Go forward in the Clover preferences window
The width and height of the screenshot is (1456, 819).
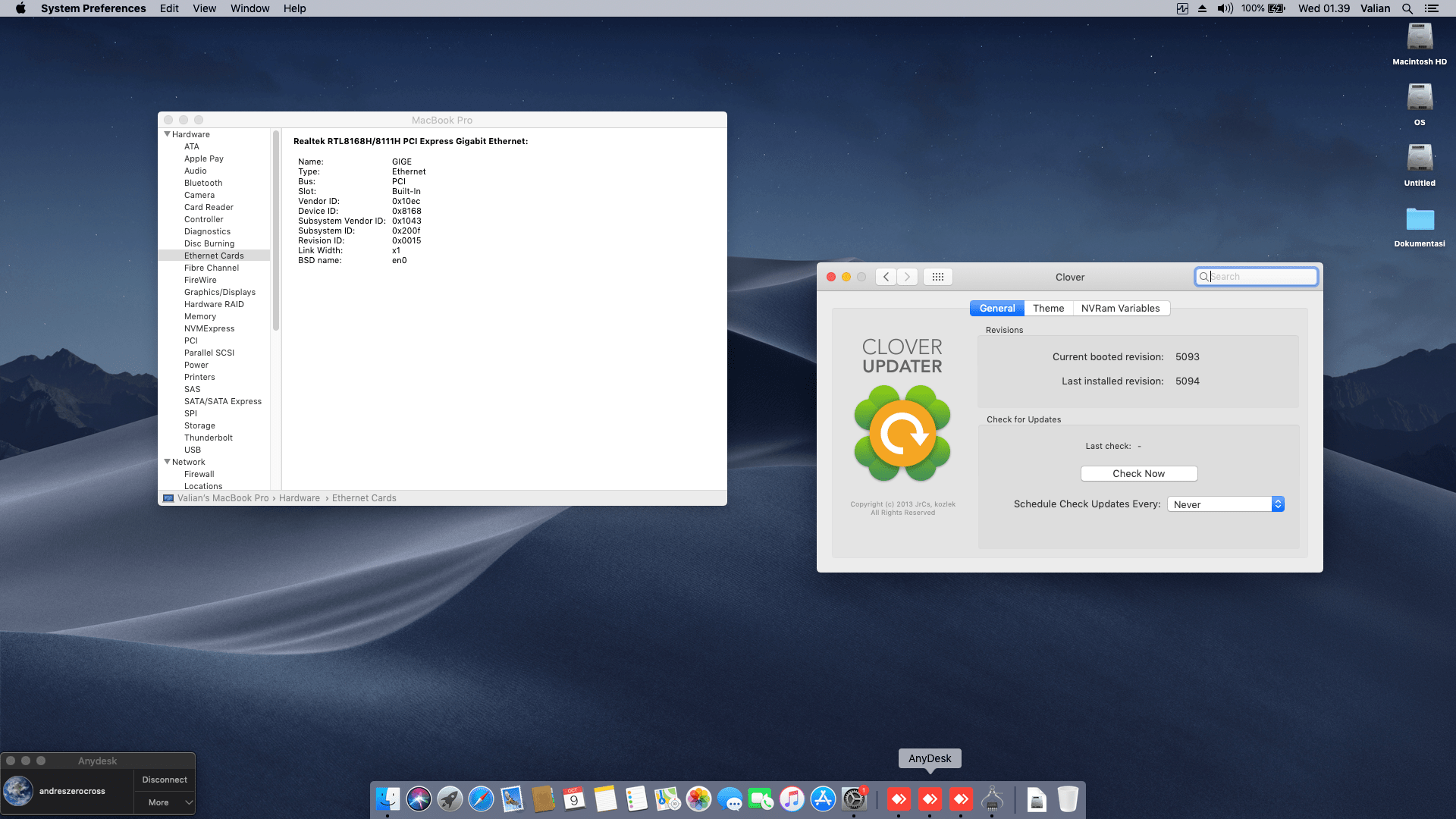(907, 277)
